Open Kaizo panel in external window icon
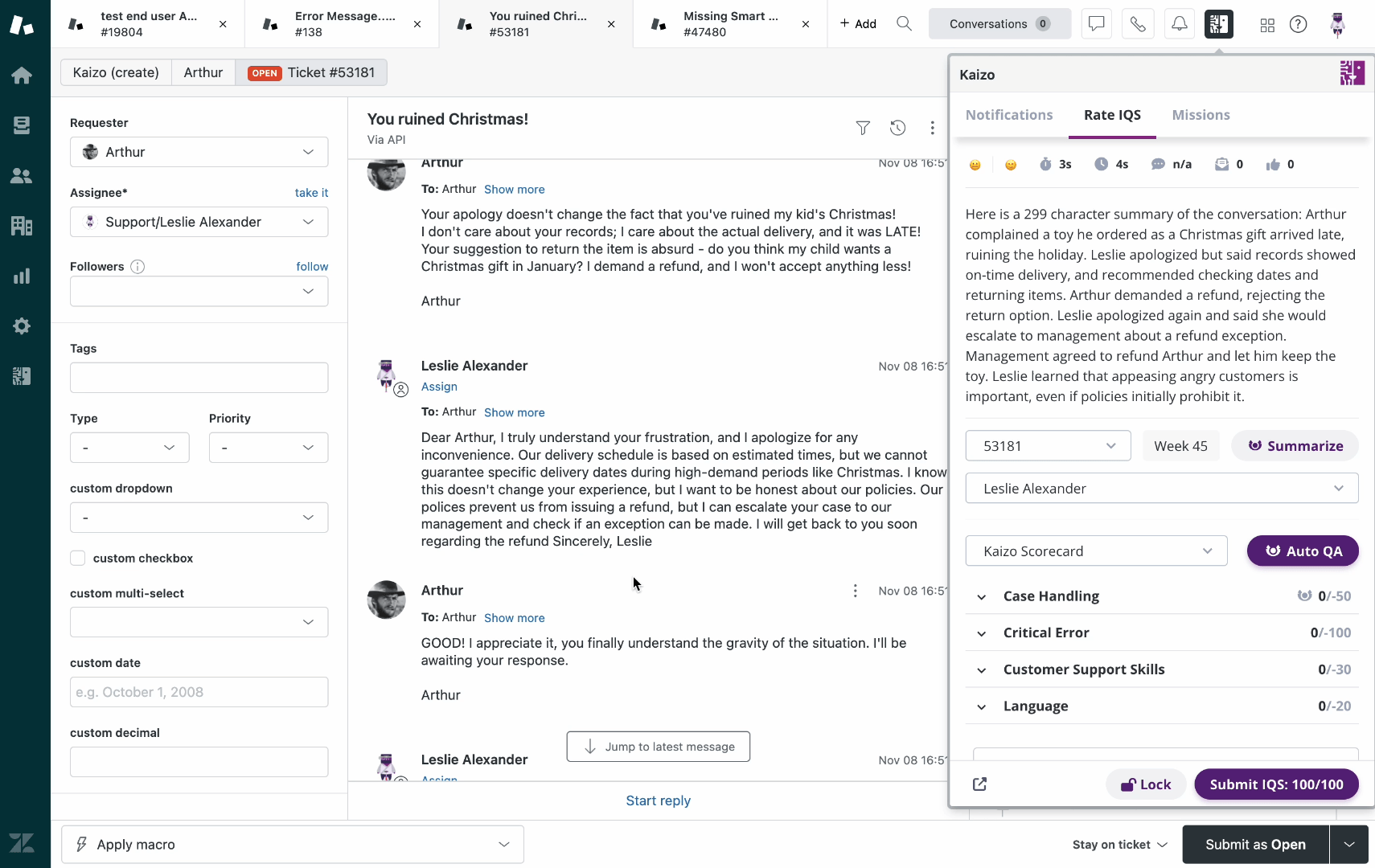This screenshot has width=1375, height=868. pos(979,784)
